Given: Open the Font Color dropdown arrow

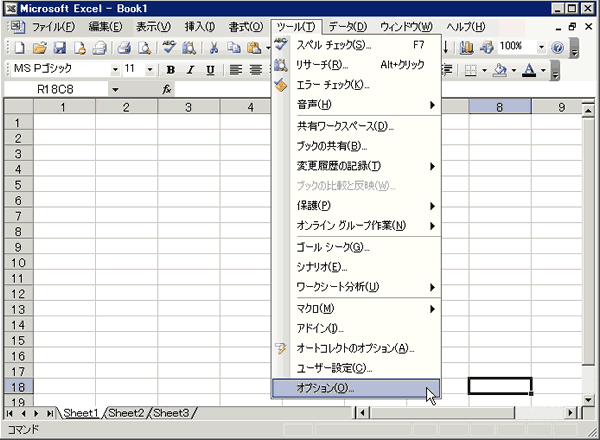Looking at the screenshot, I should click(543, 70).
